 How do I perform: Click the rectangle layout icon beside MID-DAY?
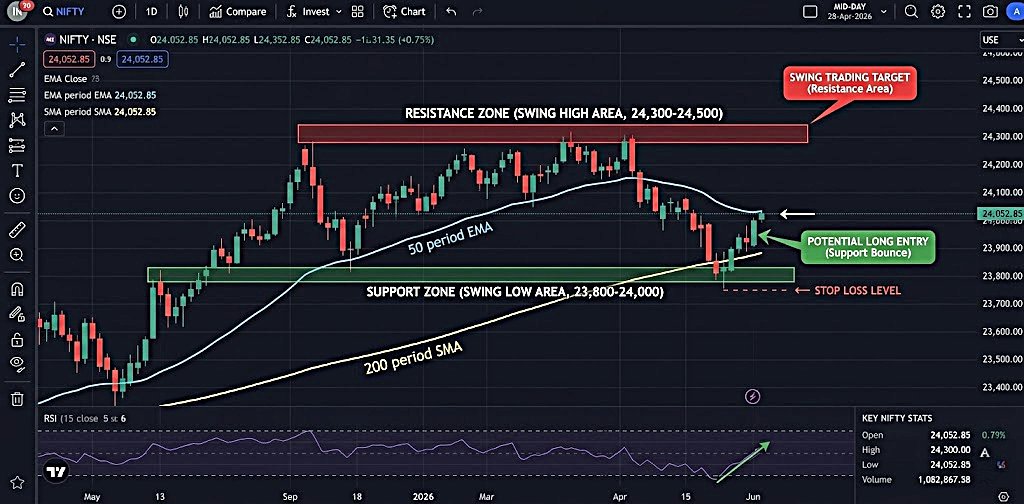[810, 11]
